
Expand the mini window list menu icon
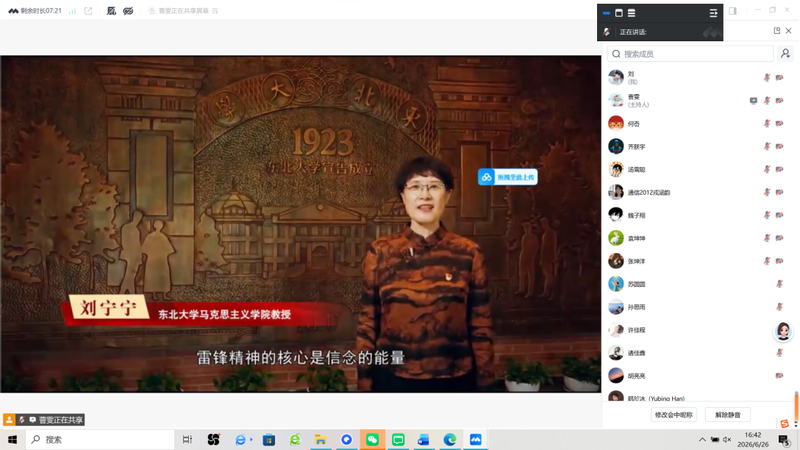pos(713,13)
